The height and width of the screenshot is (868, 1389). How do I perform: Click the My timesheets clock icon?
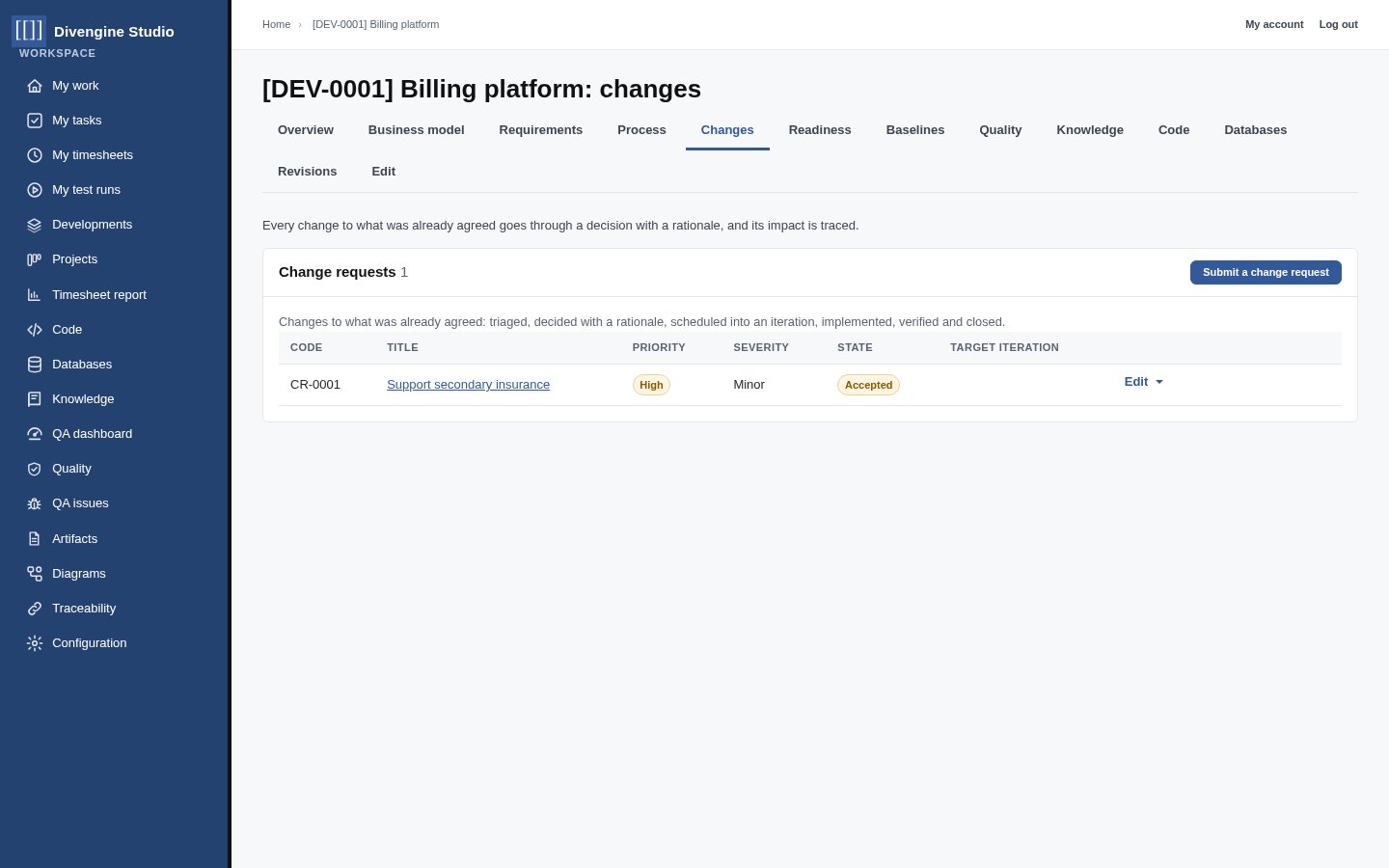point(35,155)
